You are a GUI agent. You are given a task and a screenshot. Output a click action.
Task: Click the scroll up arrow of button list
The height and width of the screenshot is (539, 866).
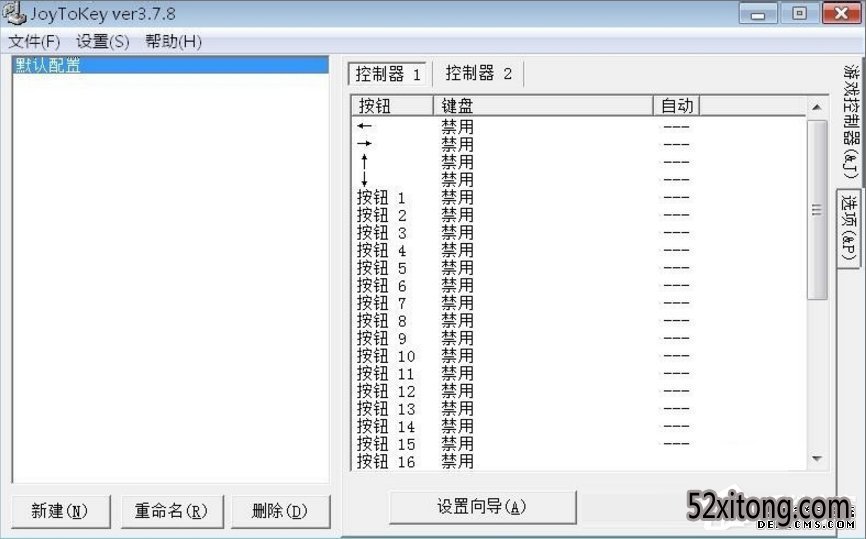[817, 107]
